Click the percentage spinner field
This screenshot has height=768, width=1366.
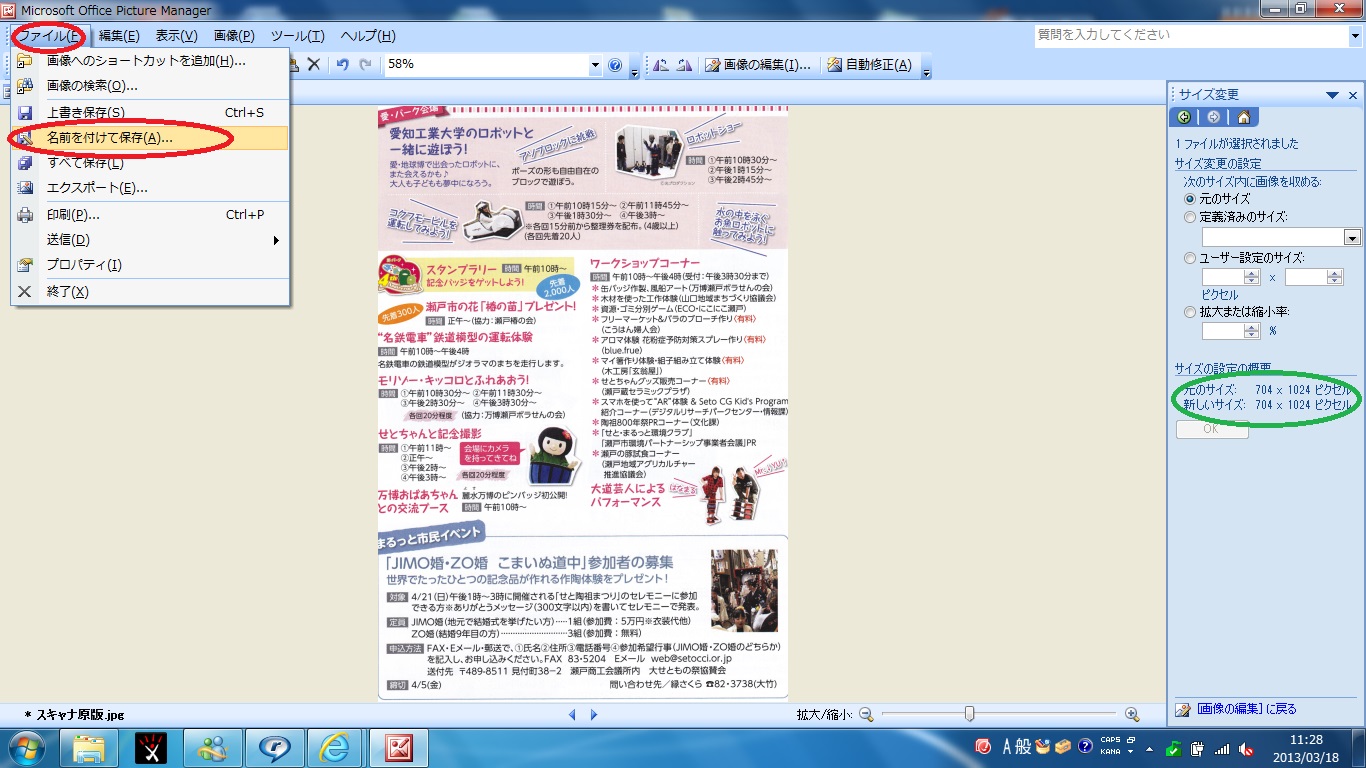pyautogui.click(x=1231, y=331)
